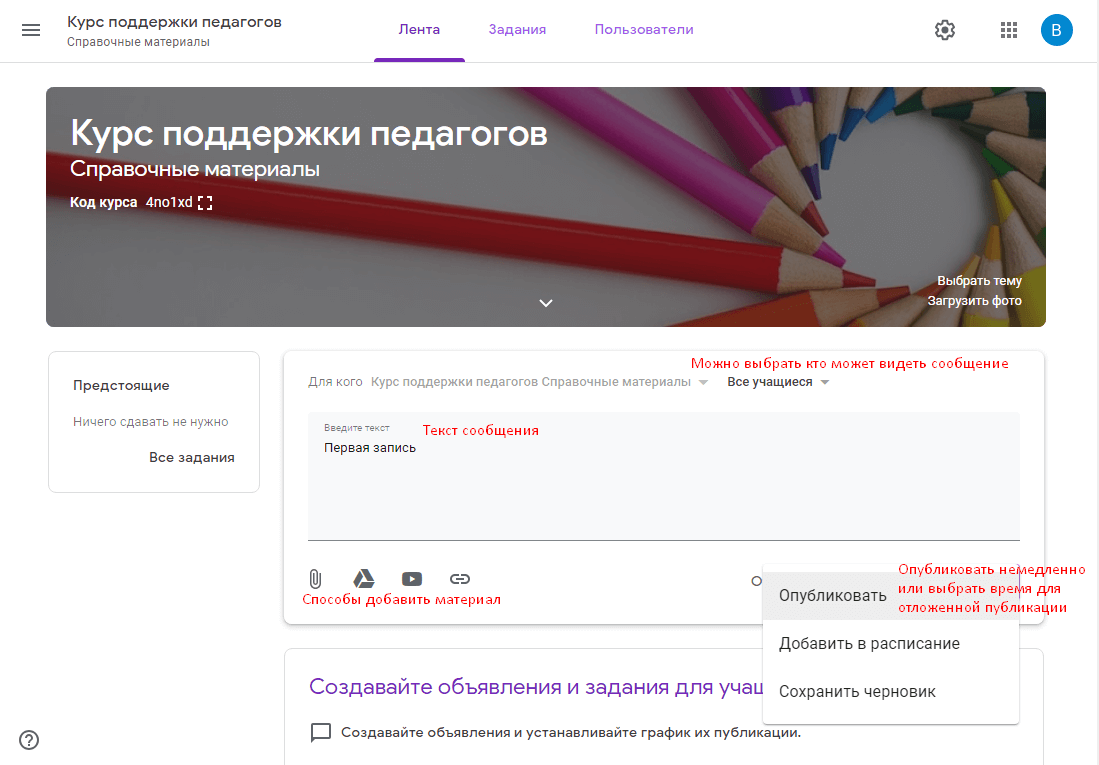
Task: Click the announcement speech bubble icon
Action: (x=320, y=732)
